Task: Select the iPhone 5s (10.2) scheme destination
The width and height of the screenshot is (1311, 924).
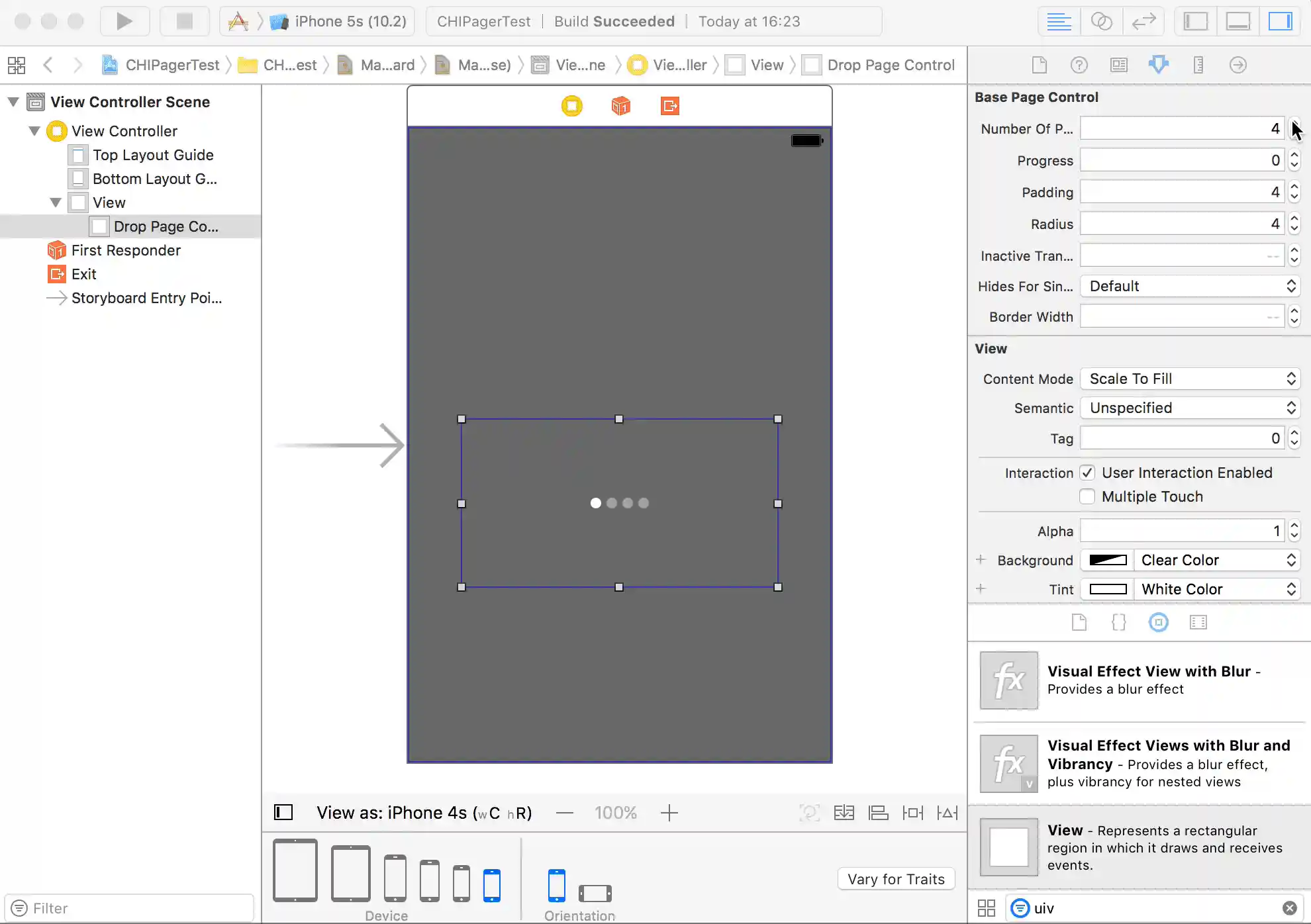Action: click(350, 21)
